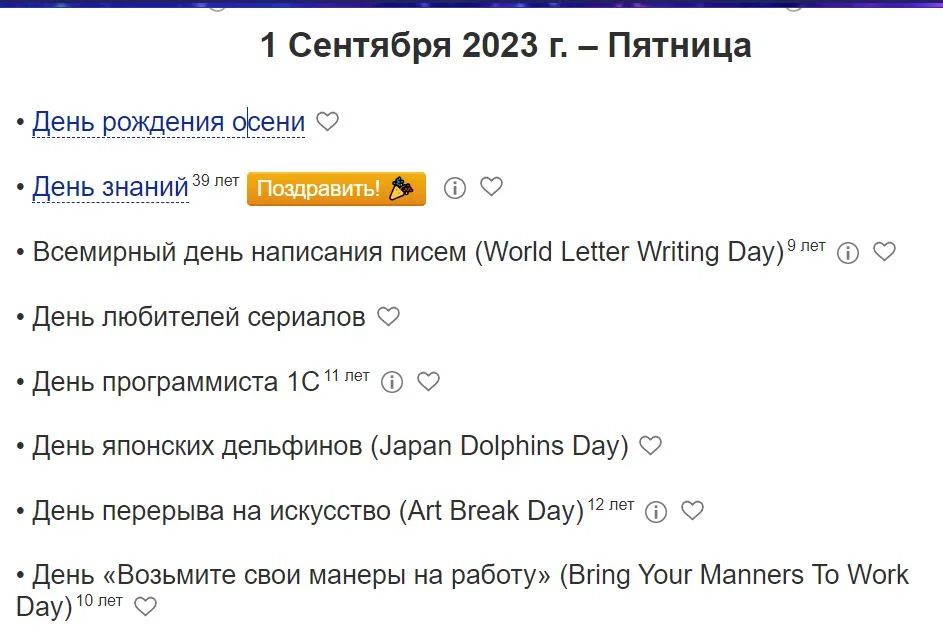Favorite the World Letter Writing Day holiday
This screenshot has height=630, width=943.
click(884, 253)
